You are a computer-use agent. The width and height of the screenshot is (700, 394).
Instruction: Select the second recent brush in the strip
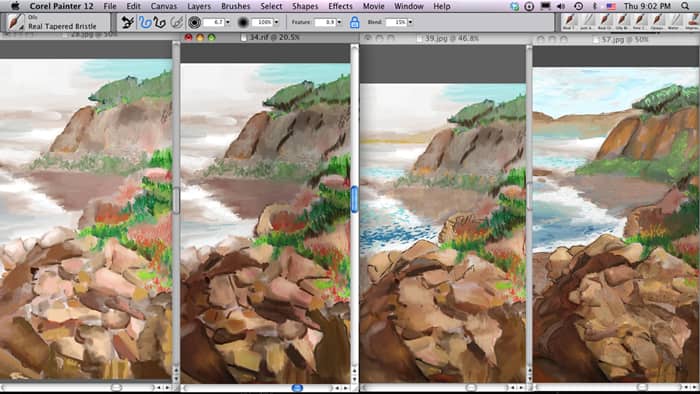coord(588,21)
